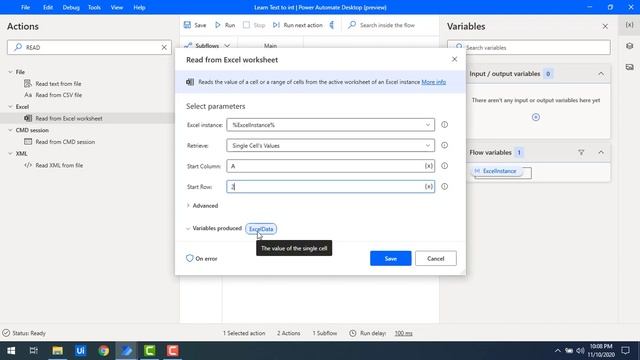This screenshot has height=360, width=640.
Task: Open Chrome from the taskbar
Action: click(x=104, y=351)
